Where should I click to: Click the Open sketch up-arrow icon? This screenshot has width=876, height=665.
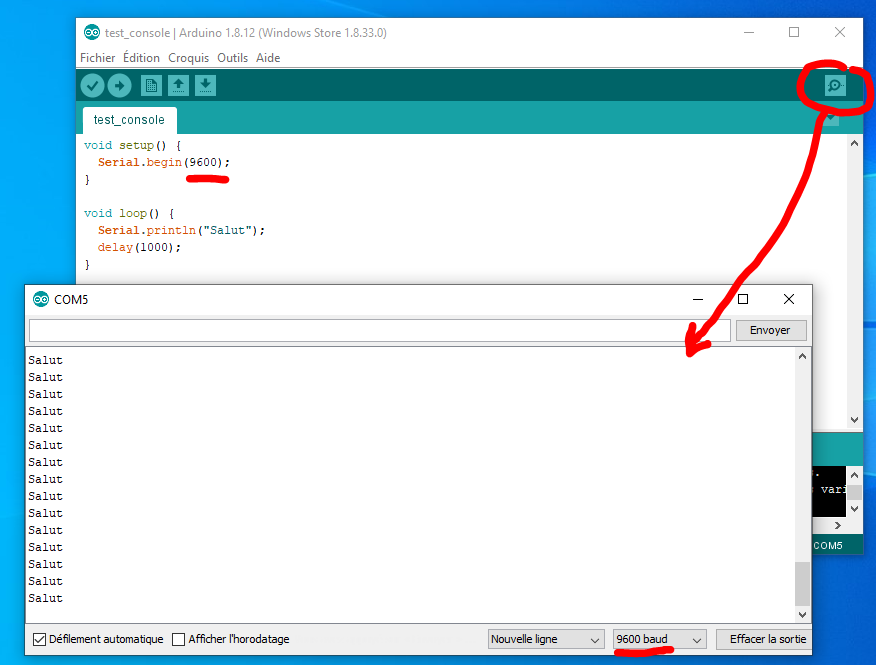click(178, 86)
